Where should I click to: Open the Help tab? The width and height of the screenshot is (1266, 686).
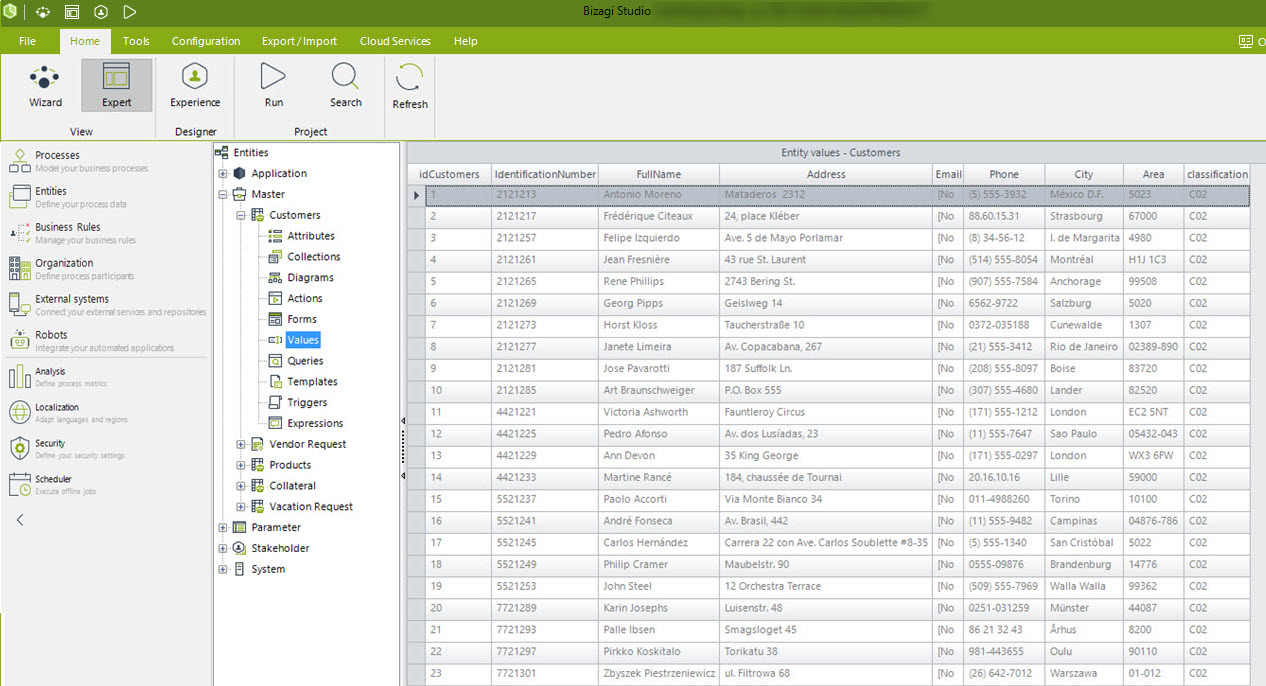tap(465, 41)
